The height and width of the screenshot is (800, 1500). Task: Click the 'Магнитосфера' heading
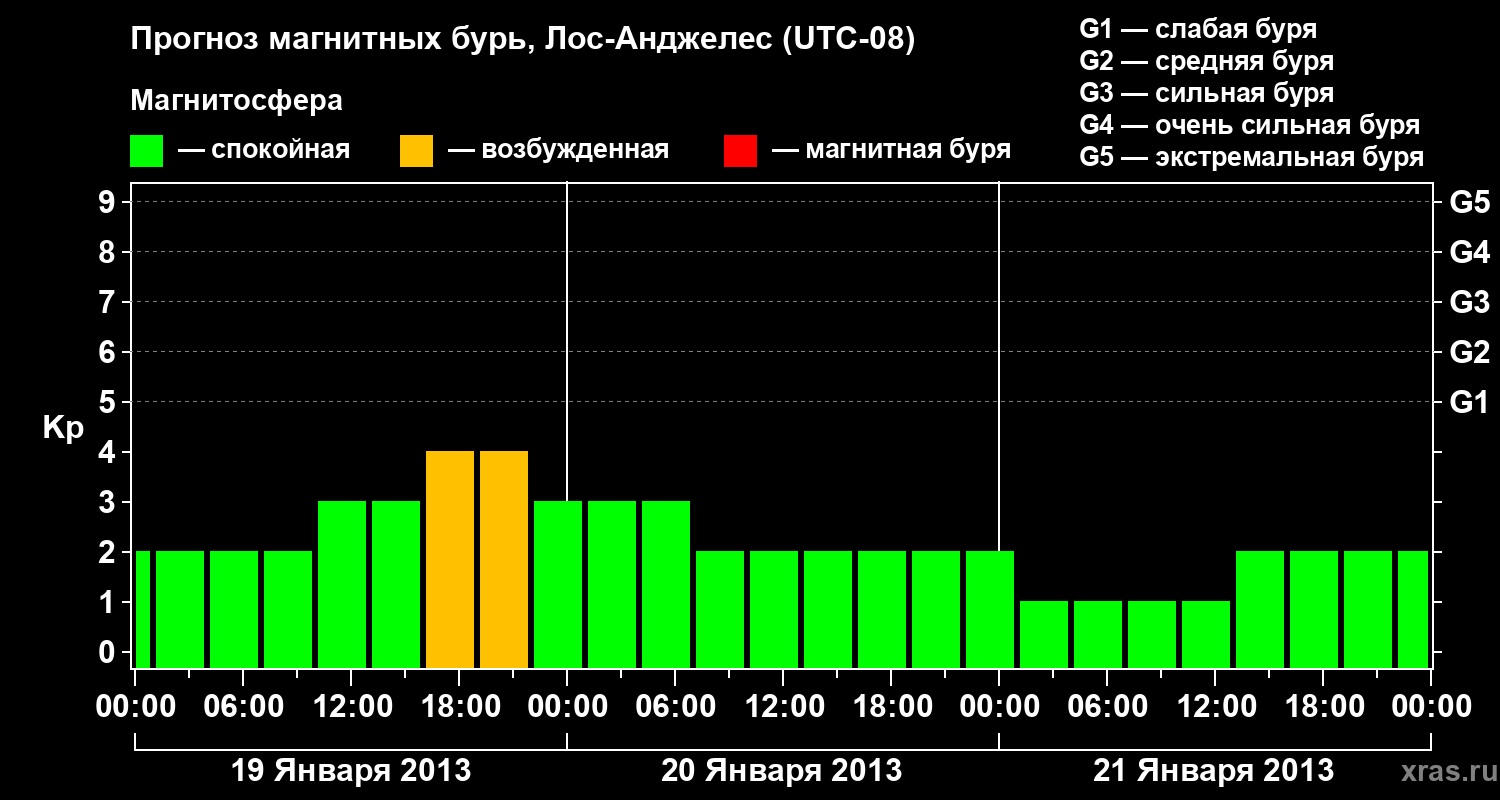click(236, 101)
